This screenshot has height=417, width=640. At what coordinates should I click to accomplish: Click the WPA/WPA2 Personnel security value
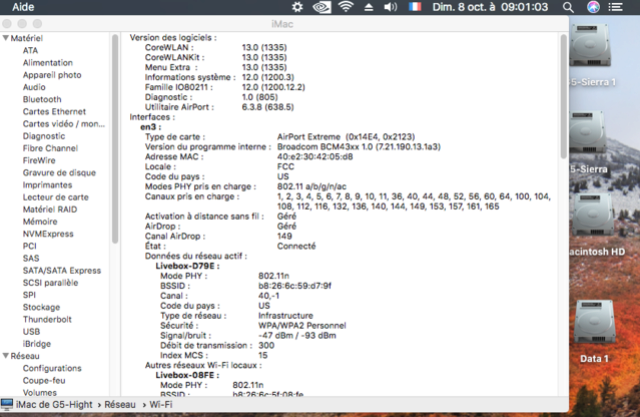(x=302, y=325)
